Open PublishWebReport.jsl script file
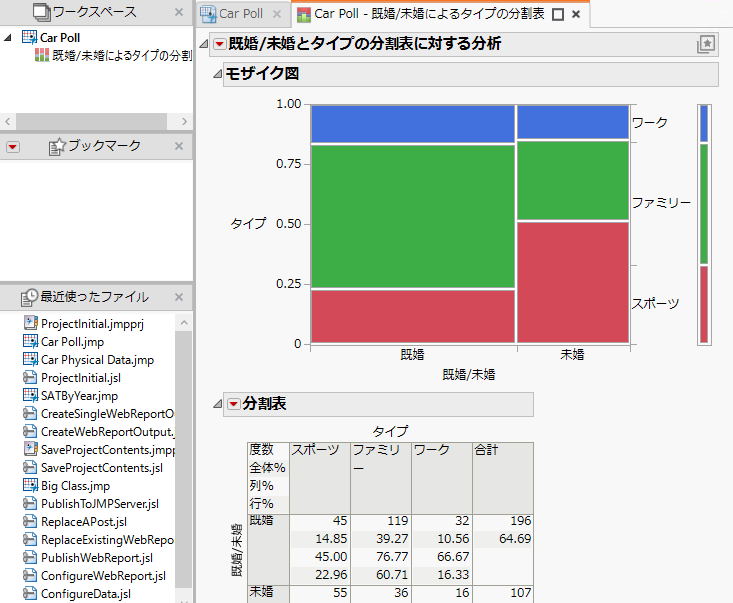The width and height of the screenshot is (733, 603). point(88,558)
